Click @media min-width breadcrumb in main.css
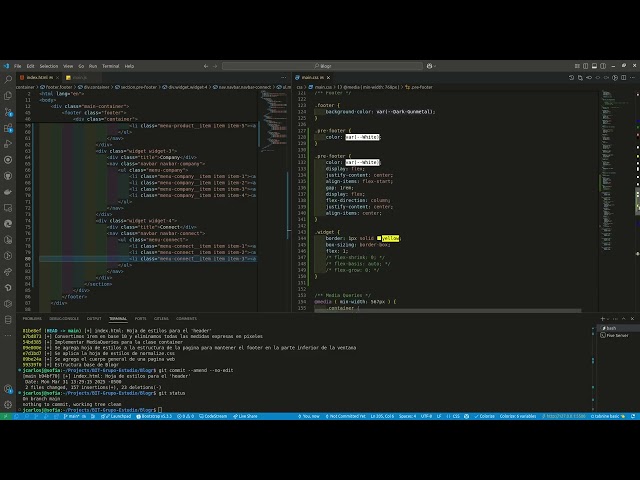This screenshot has height=480, width=640. tap(370, 87)
